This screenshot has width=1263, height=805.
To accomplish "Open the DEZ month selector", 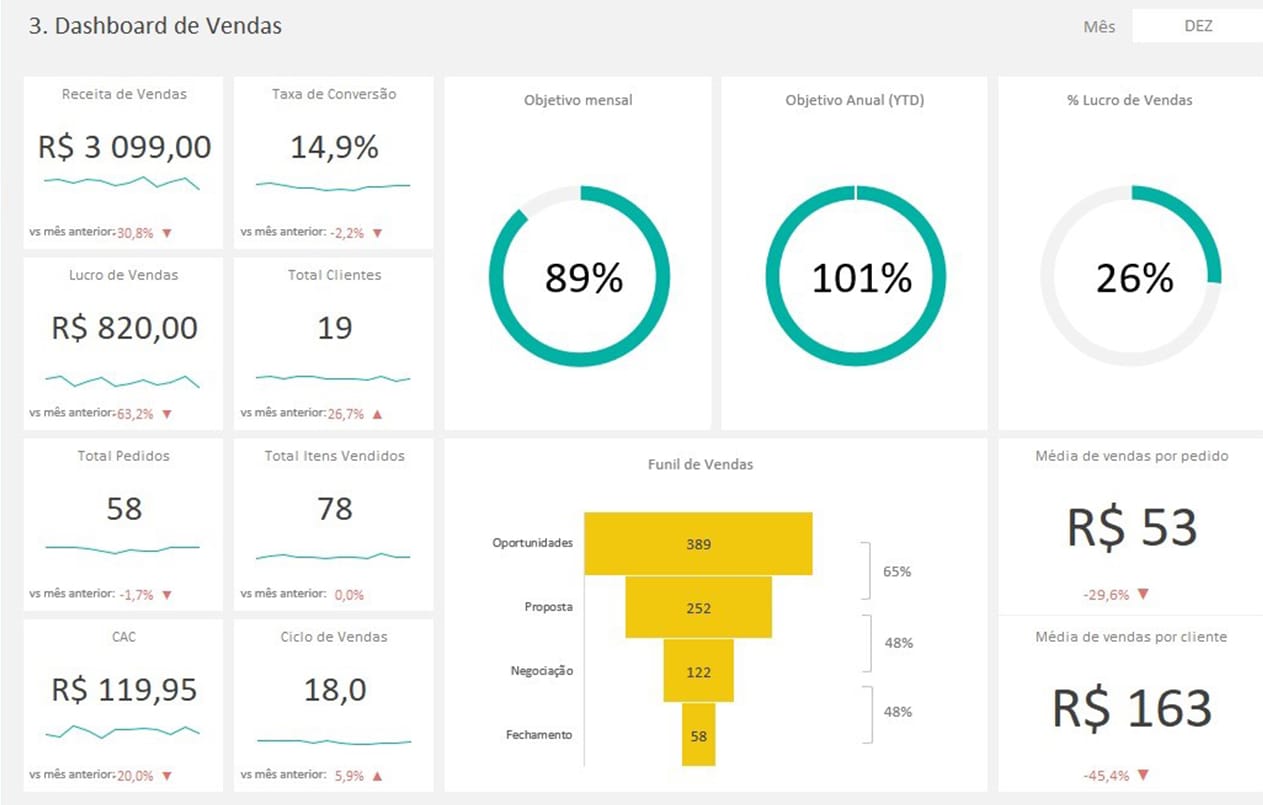I will 1197,27.
